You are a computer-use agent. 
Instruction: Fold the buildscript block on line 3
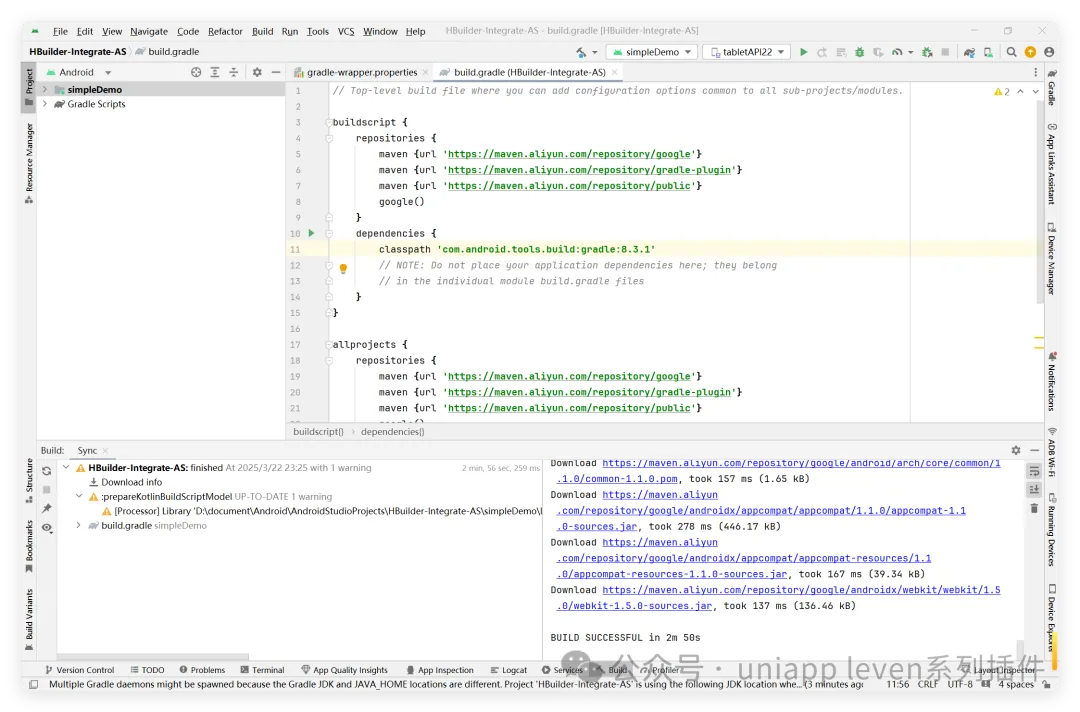pyautogui.click(x=329, y=122)
